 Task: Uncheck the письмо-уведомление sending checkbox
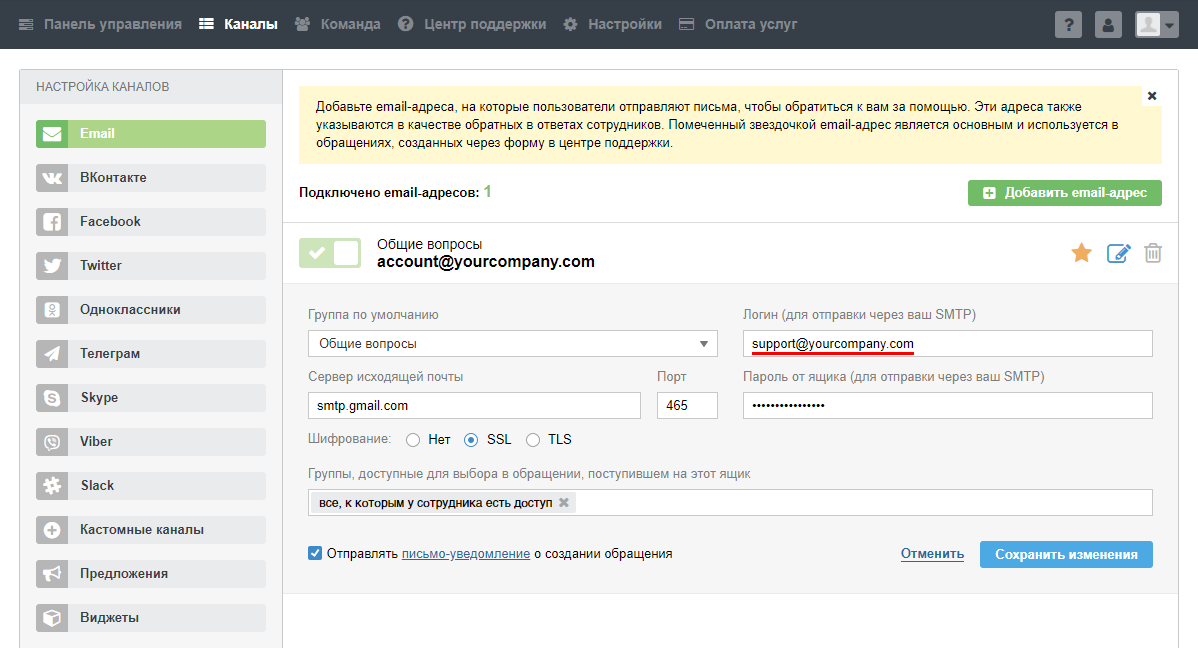click(316, 553)
